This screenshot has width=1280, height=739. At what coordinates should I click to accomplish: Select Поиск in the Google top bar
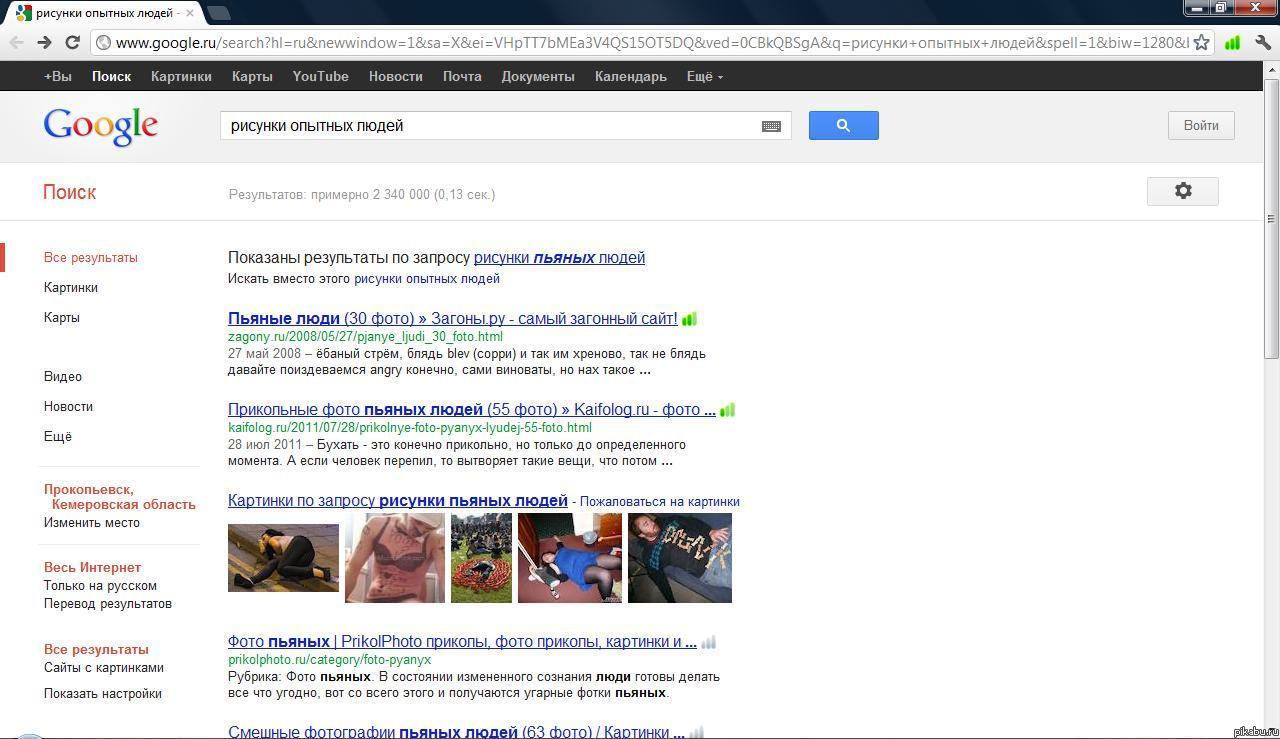click(x=111, y=76)
